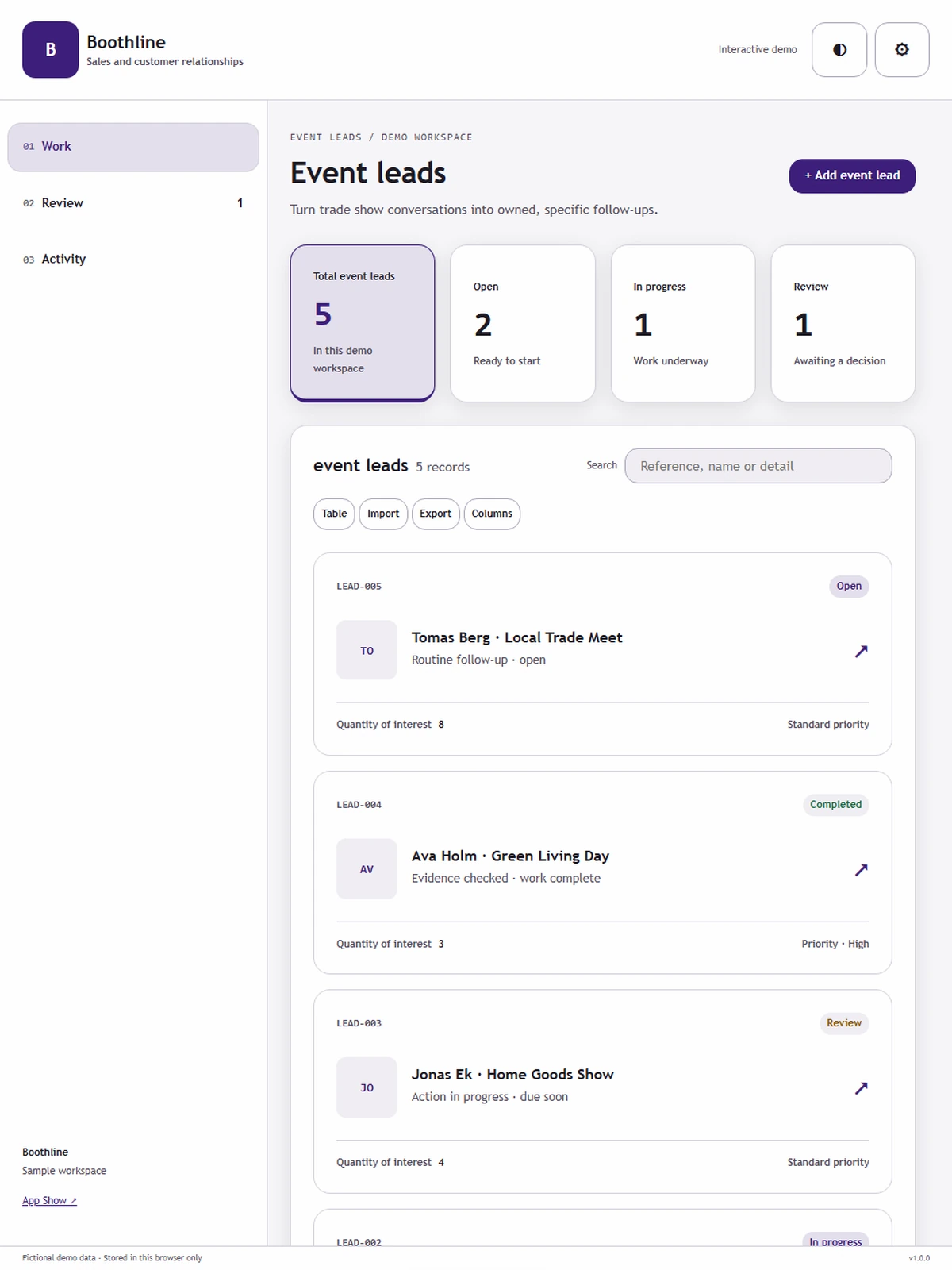Open Ava Holm · Green Living Day title
The height and width of the screenshot is (1270, 952).
click(x=510, y=856)
